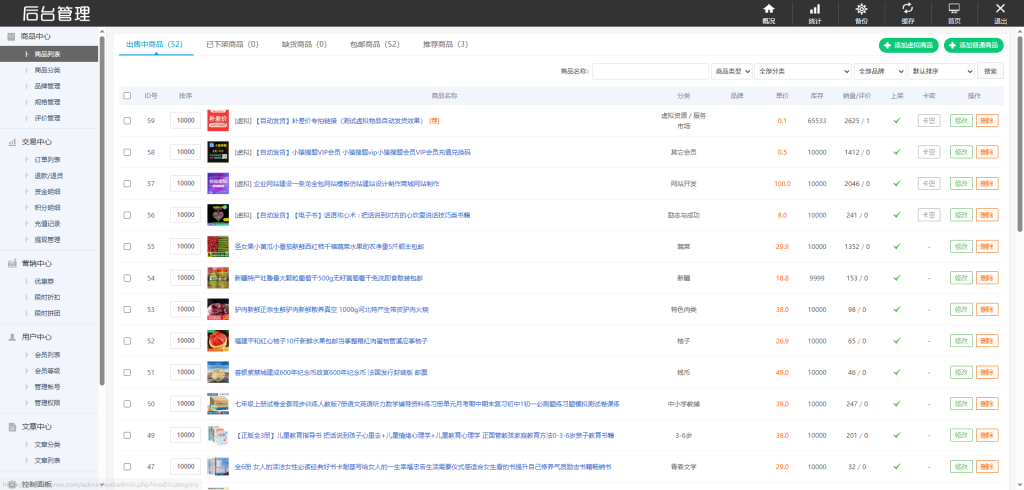Go to 首页 via the monitor icon
Screen dimensions: 1024x490
tap(954, 9)
